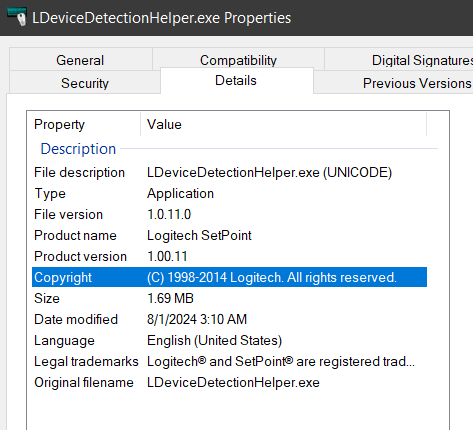The image size is (473, 430).
Task: Switch to the General tab
Action: (81, 60)
